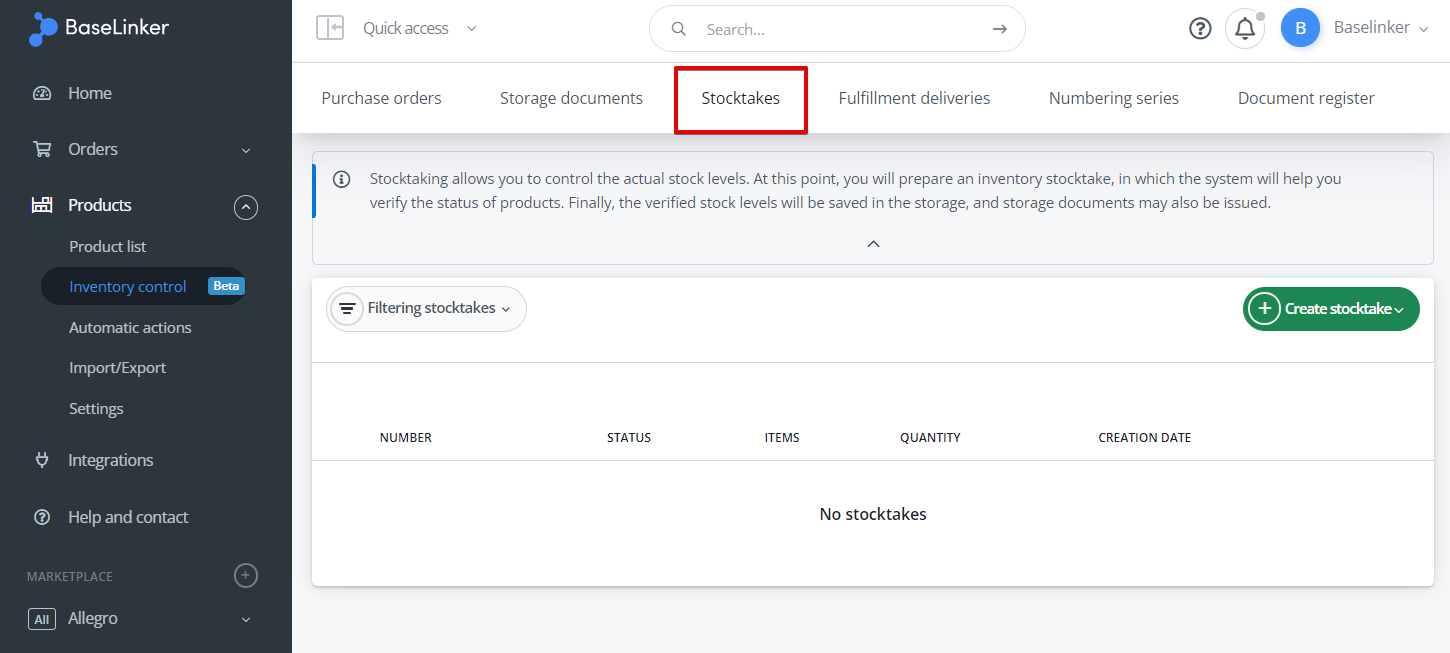Collapse the sidebar panel icon

[x=330, y=28]
